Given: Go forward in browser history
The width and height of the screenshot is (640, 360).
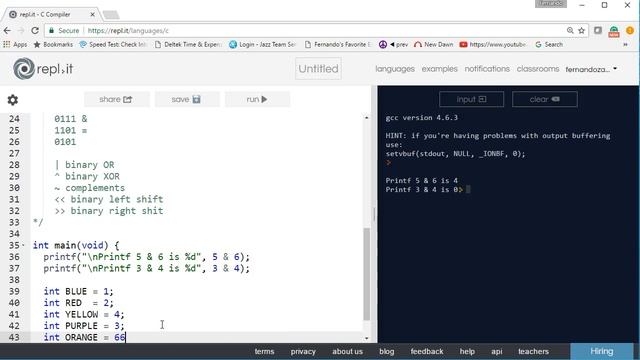Looking at the screenshot, I should (x=21, y=31).
